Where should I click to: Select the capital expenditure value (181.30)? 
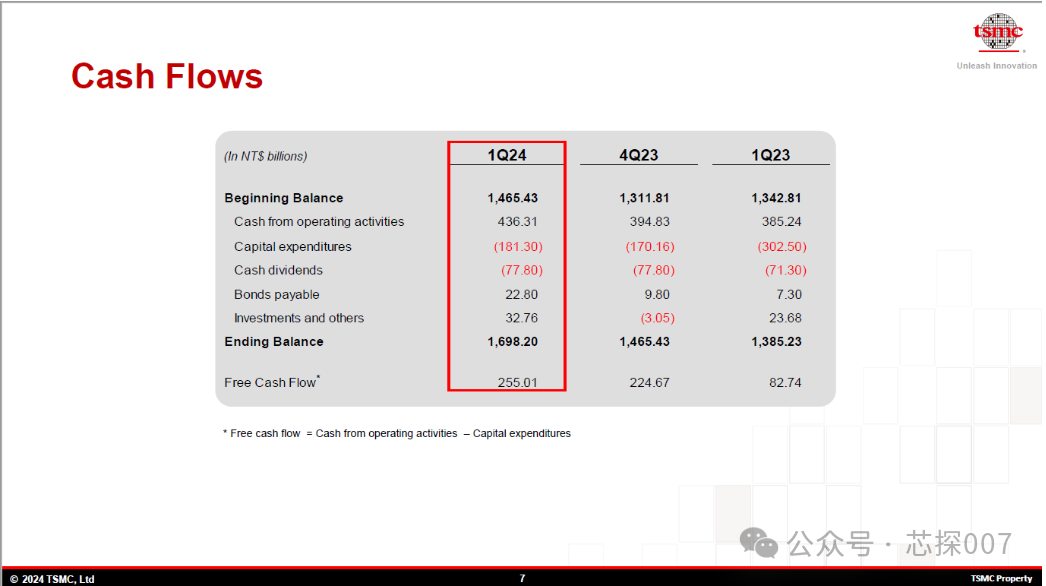518,246
